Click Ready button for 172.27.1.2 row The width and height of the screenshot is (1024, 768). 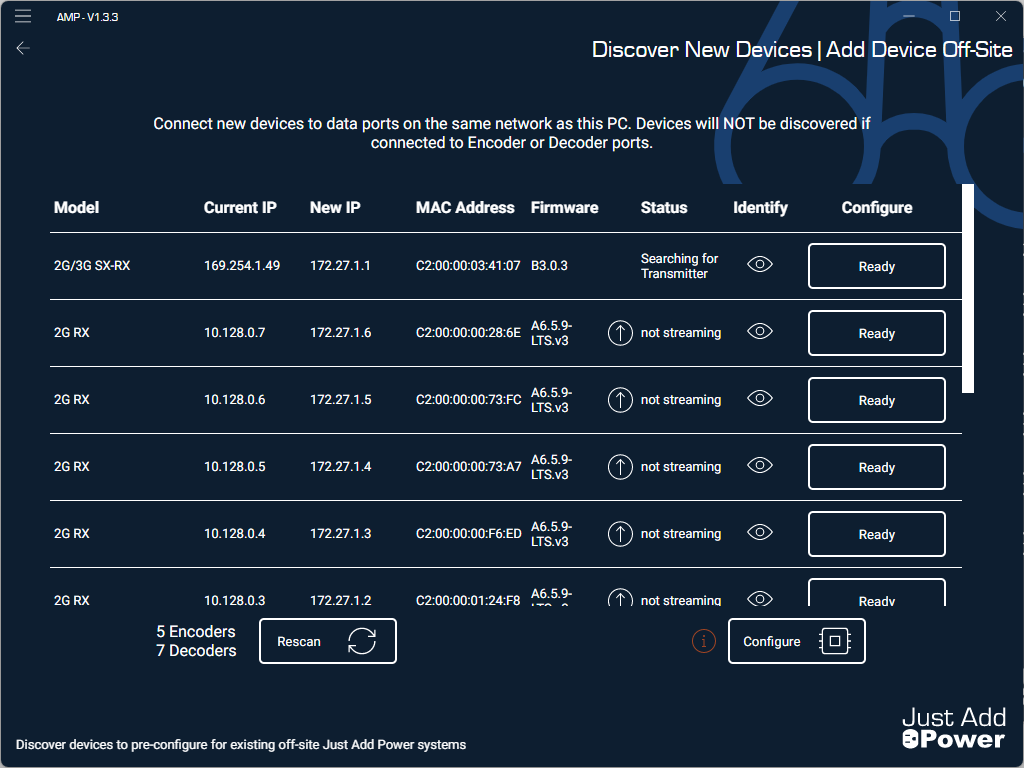876,593
